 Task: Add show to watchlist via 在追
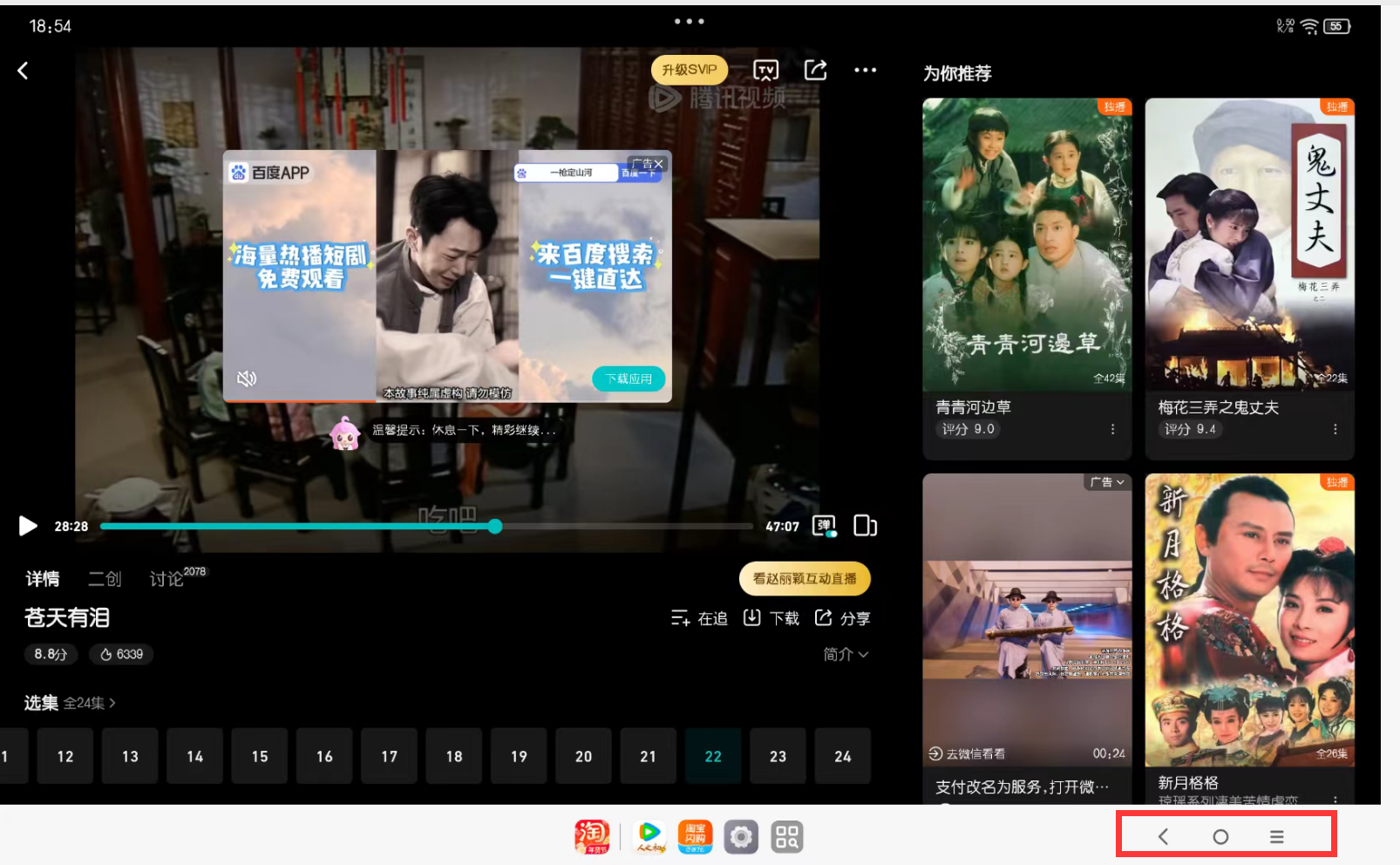pyautogui.click(x=699, y=618)
